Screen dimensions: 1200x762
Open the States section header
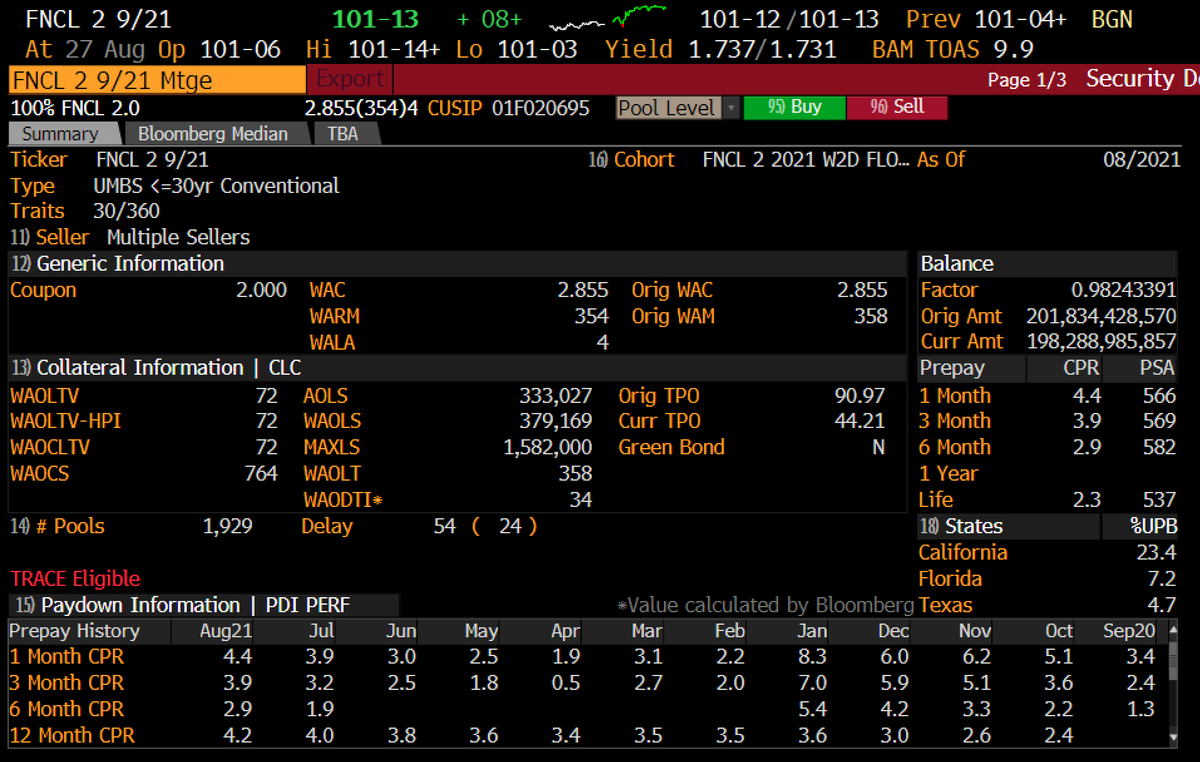pos(961,526)
